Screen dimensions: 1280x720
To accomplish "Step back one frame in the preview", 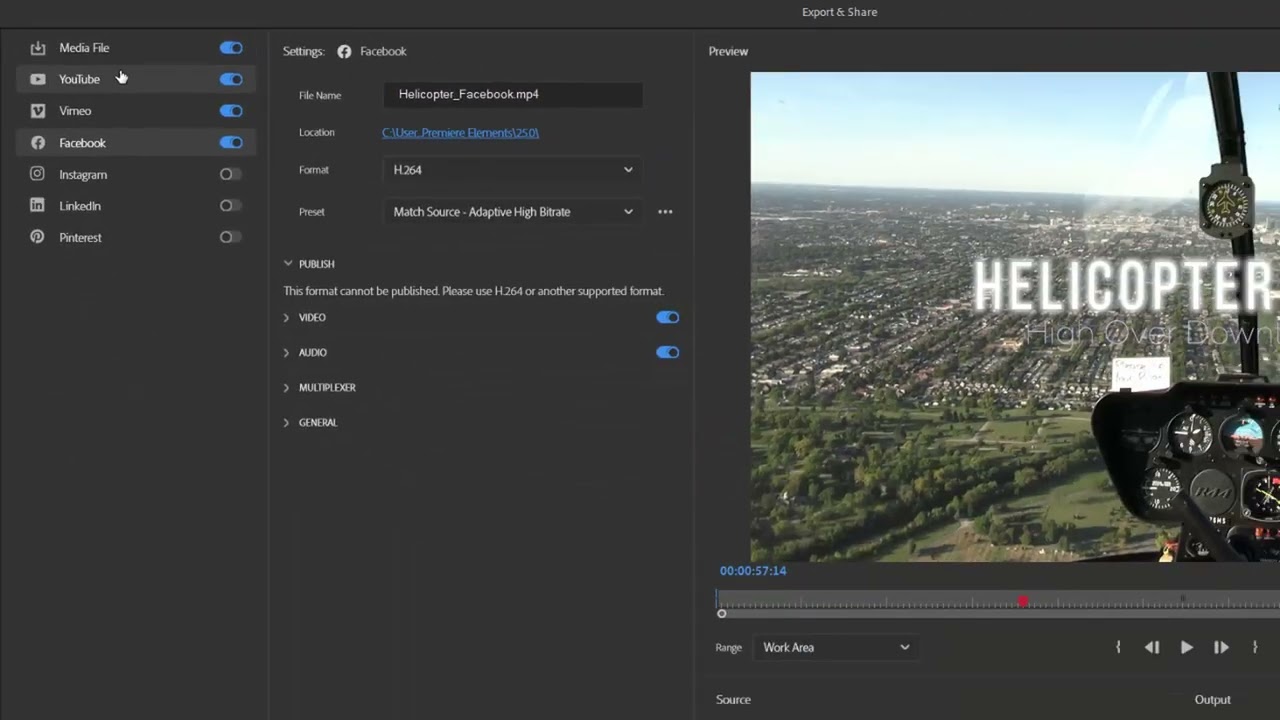I will click(x=1152, y=648).
